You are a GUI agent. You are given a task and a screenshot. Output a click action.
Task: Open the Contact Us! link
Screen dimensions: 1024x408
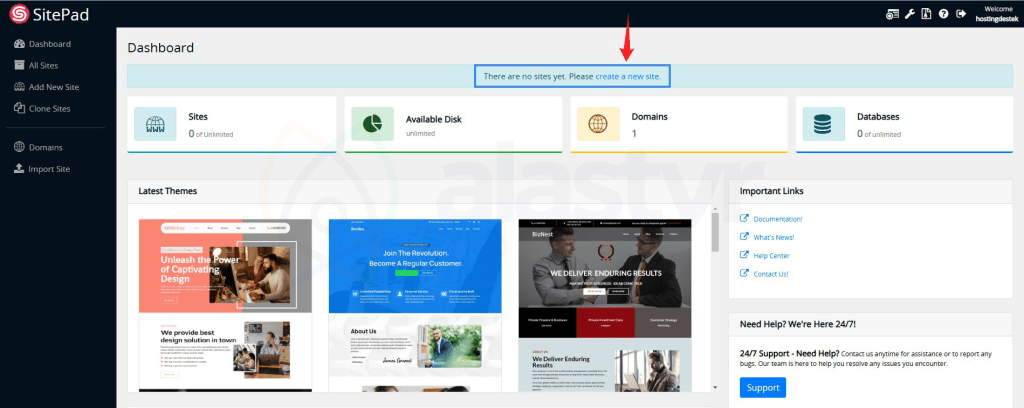tap(771, 274)
